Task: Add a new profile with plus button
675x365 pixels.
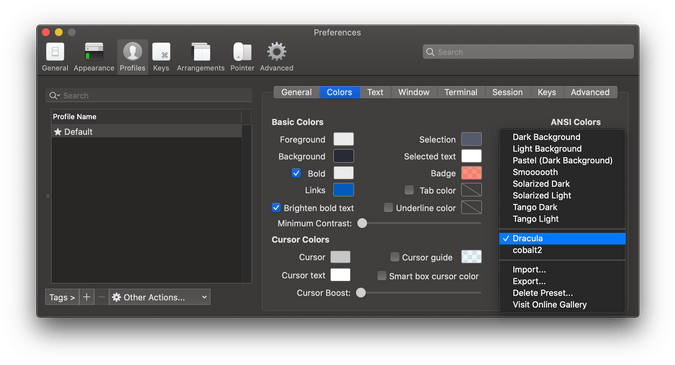Action: (87, 297)
